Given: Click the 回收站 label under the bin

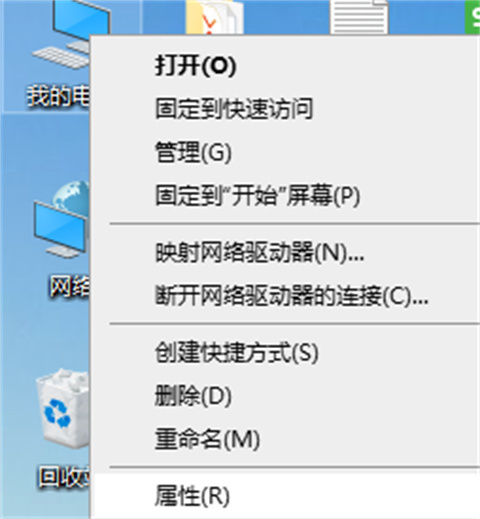Looking at the screenshot, I should [64, 477].
